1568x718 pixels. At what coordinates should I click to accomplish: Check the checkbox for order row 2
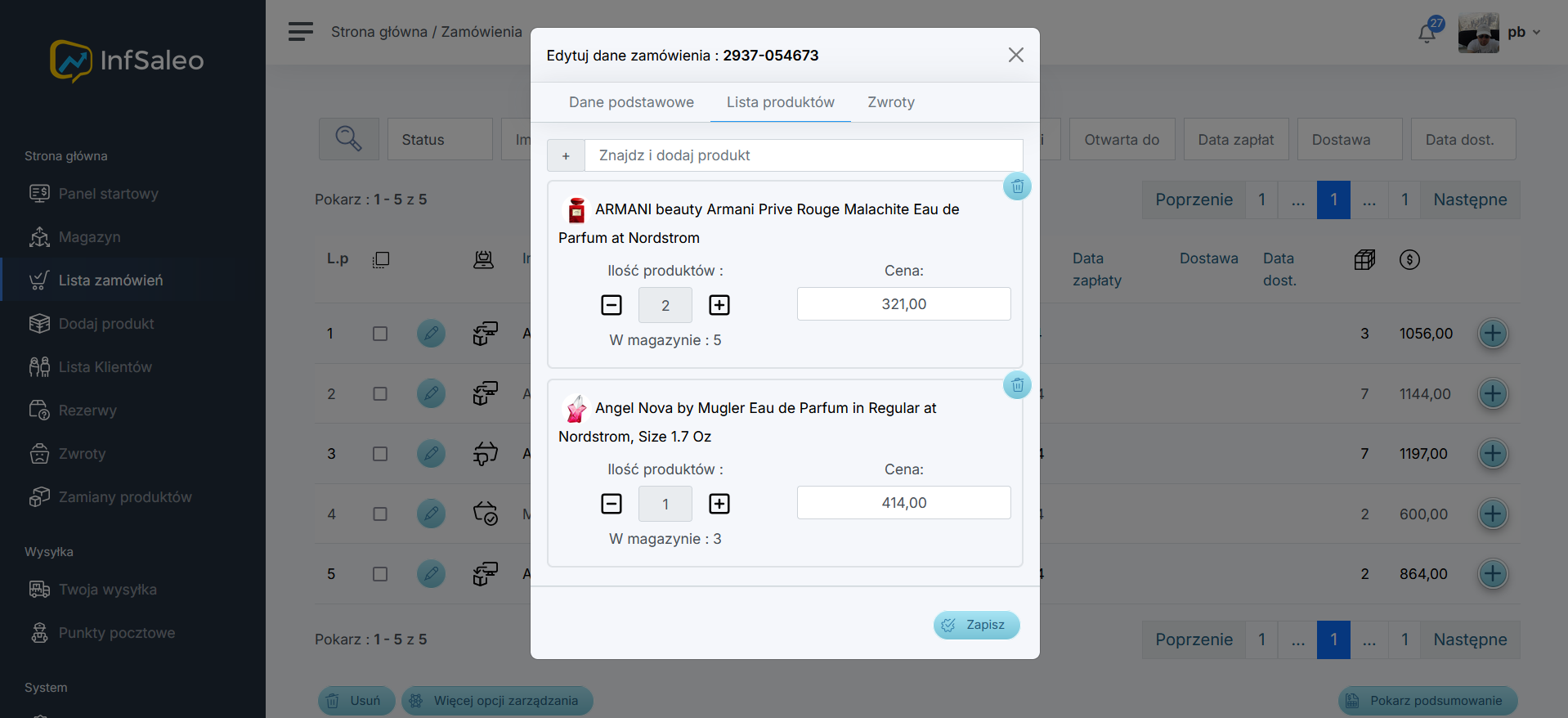click(x=380, y=394)
